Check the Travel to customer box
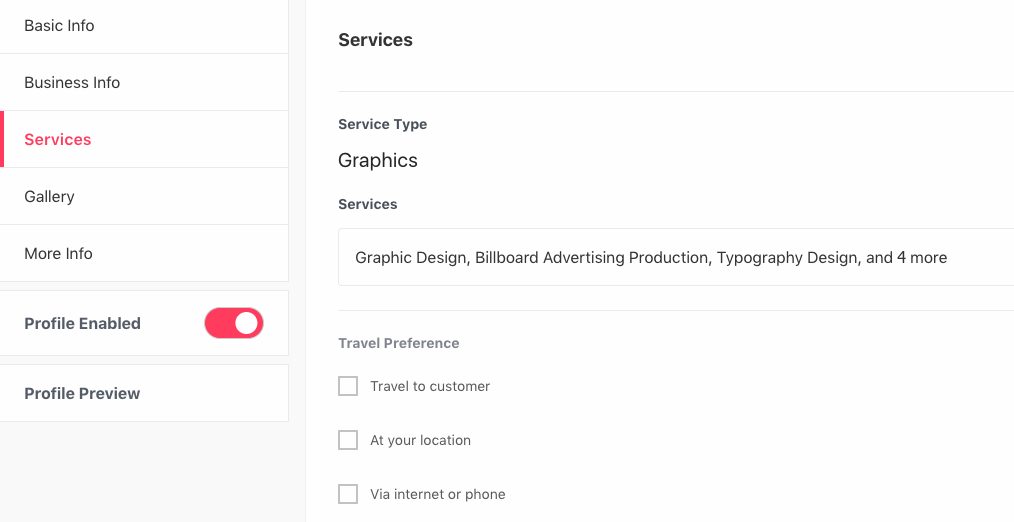1014x522 pixels. tap(348, 386)
